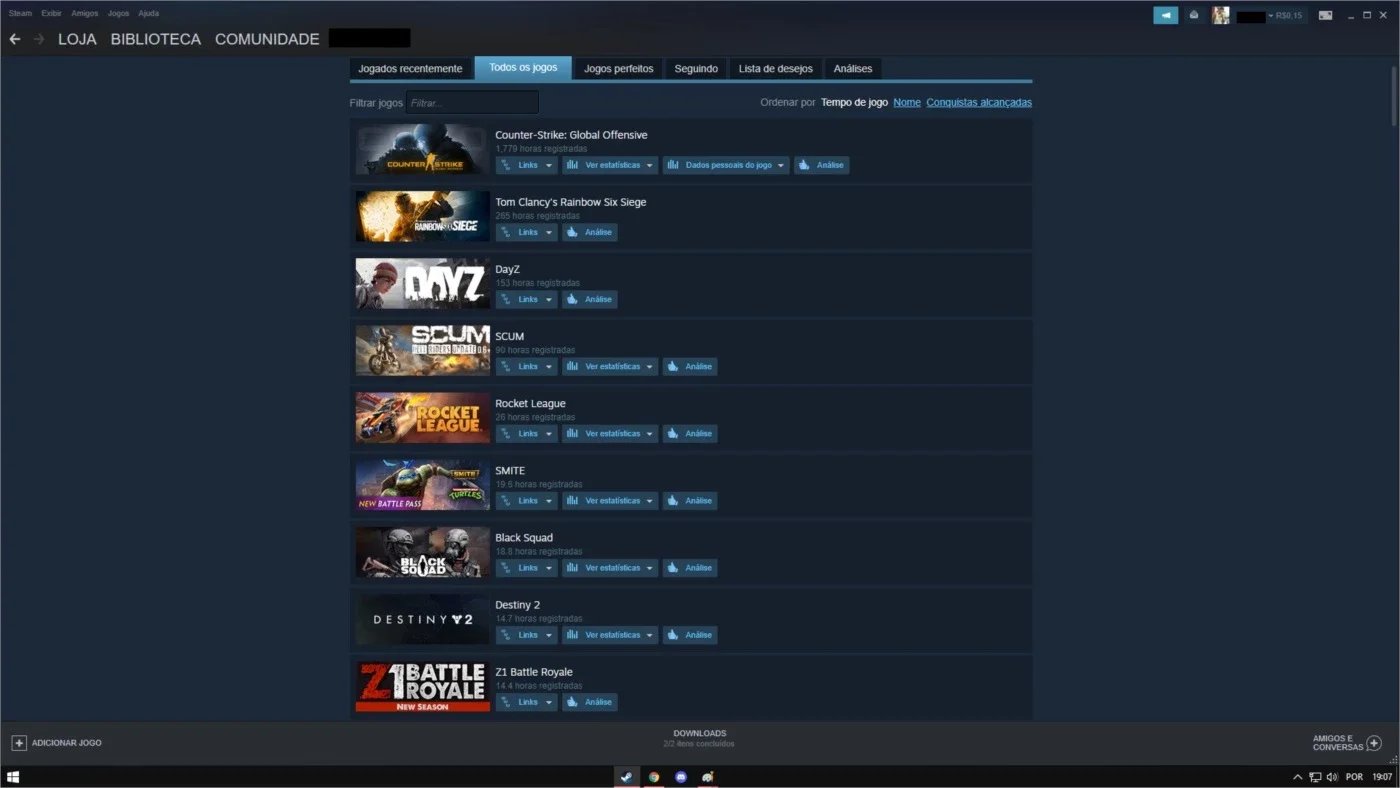Go to COMUNIDADE section

(x=267, y=39)
